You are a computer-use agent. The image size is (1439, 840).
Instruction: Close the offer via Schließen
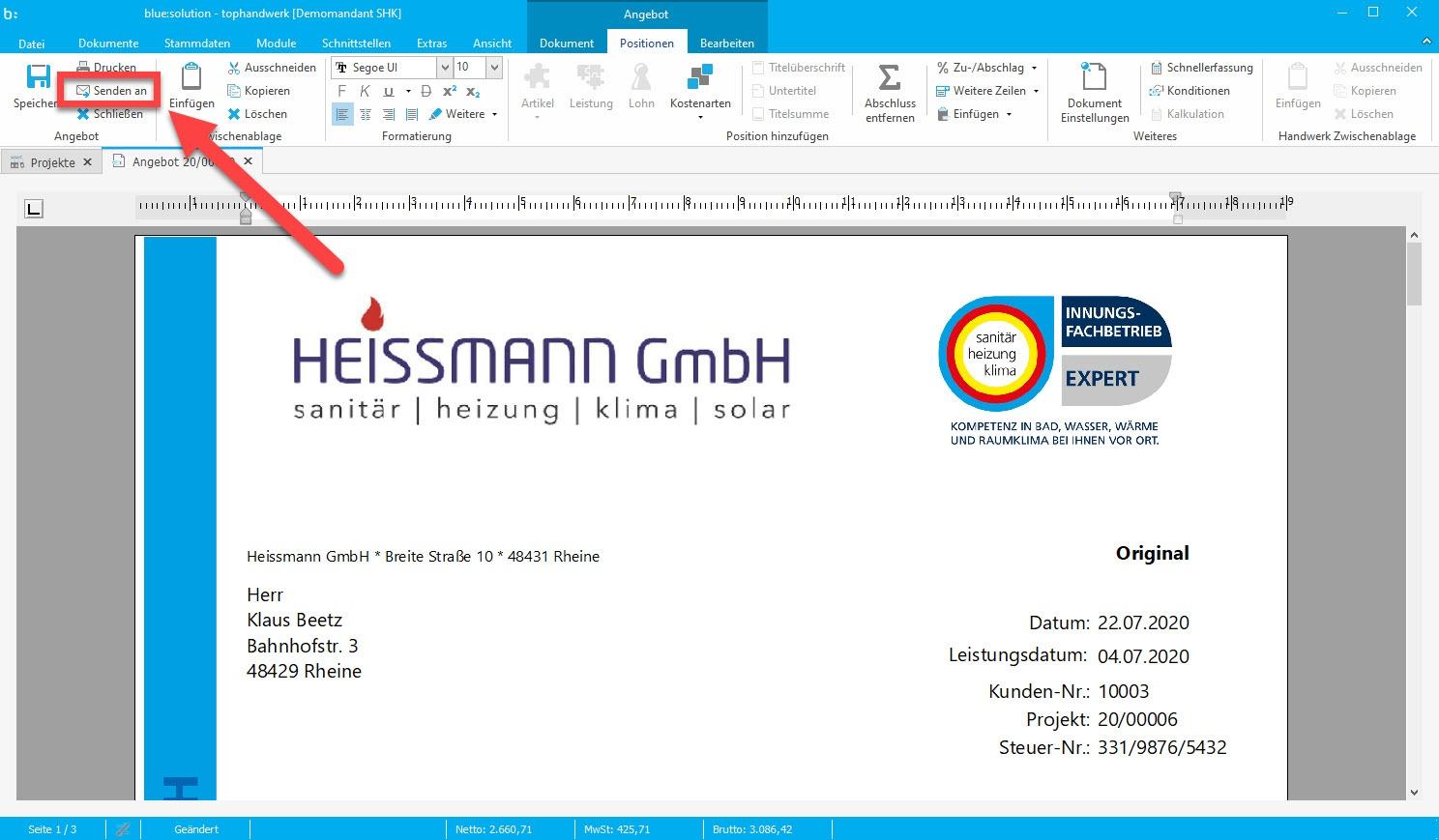[x=110, y=114]
